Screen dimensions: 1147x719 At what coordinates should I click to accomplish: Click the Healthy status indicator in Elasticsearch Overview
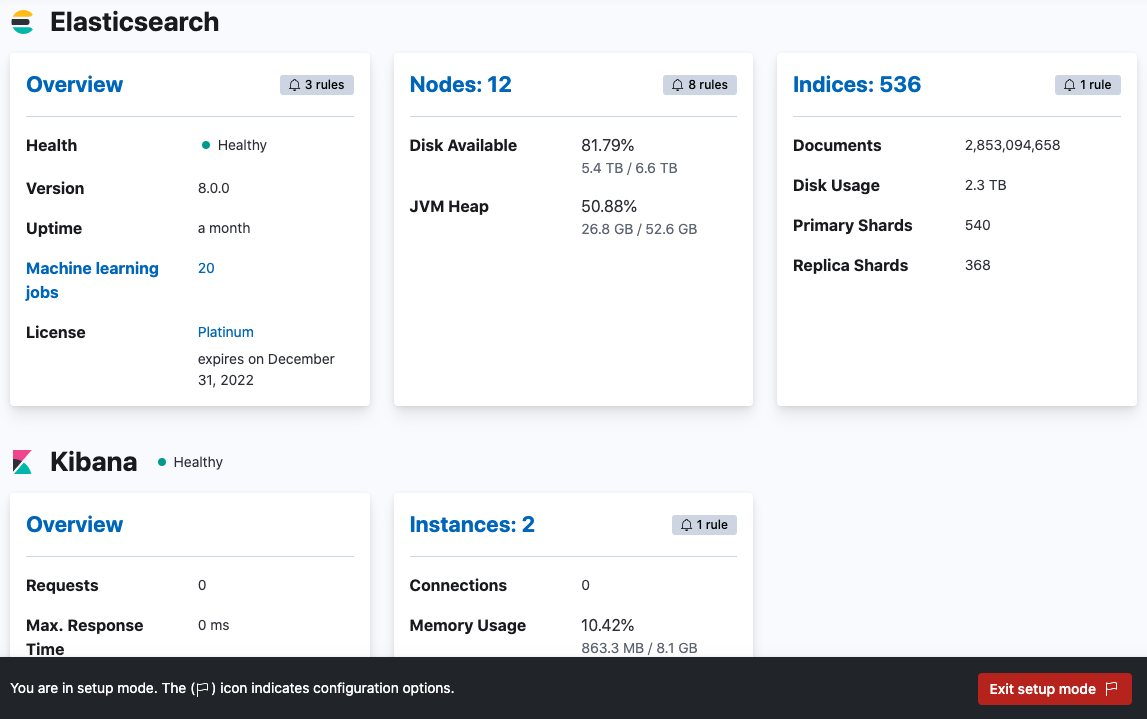click(232, 145)
